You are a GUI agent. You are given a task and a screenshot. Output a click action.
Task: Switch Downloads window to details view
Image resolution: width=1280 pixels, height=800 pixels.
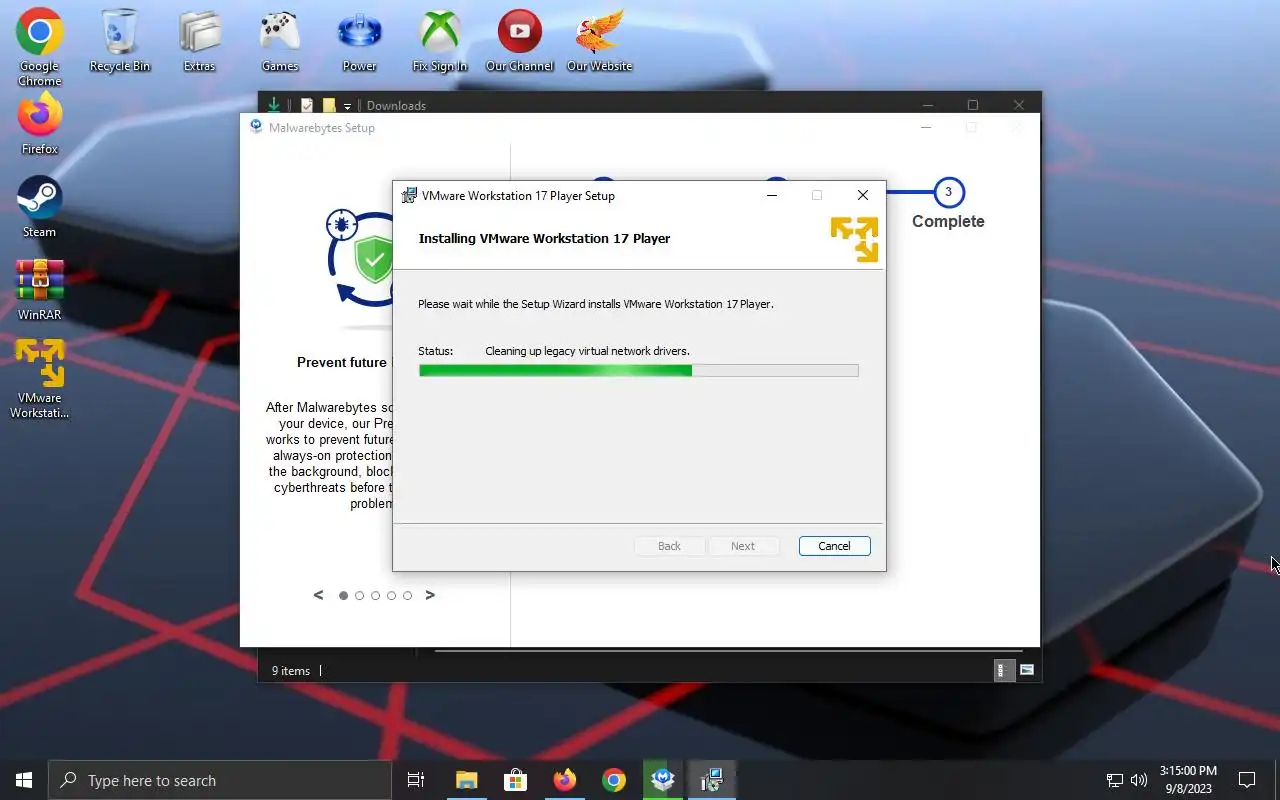(x=1005, y=671)
